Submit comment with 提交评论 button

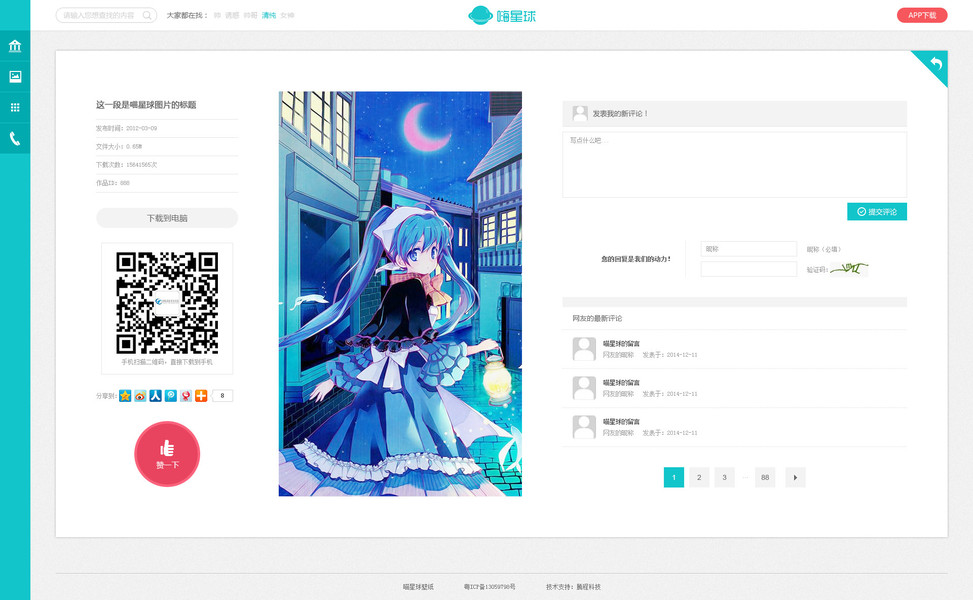coord(877,212)
